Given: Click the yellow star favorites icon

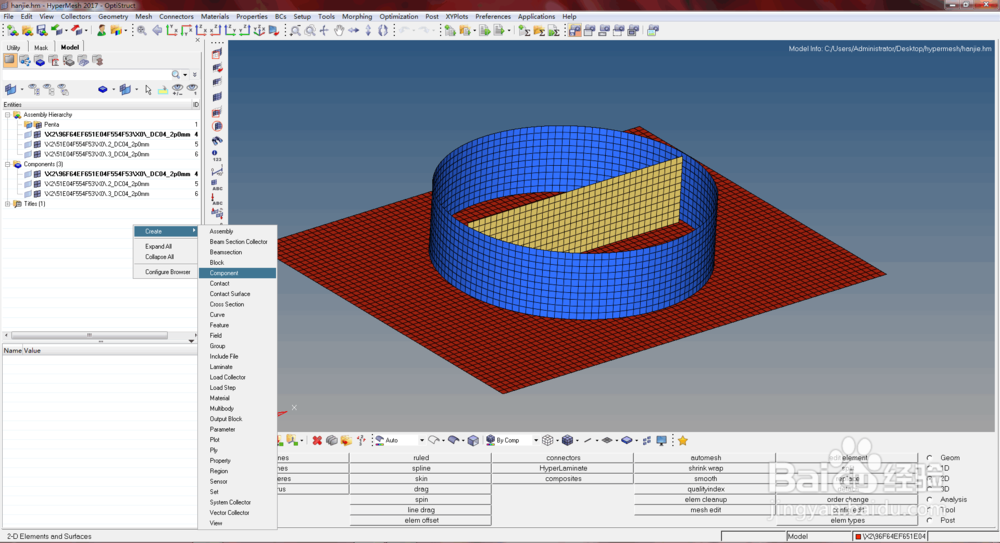Looking at the screenshot, I should pos(683,440).
